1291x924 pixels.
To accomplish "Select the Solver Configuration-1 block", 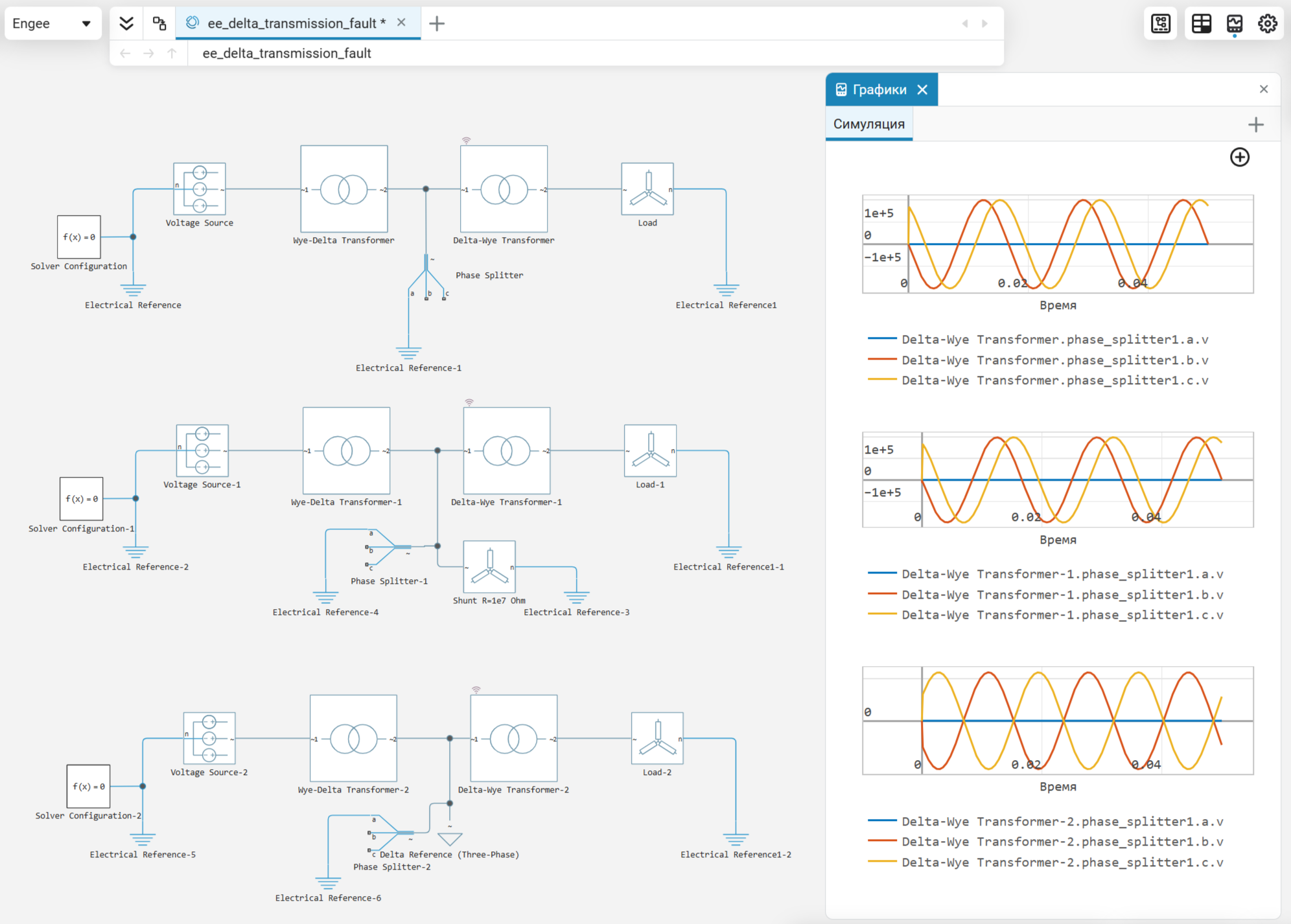I will [82, 499].
